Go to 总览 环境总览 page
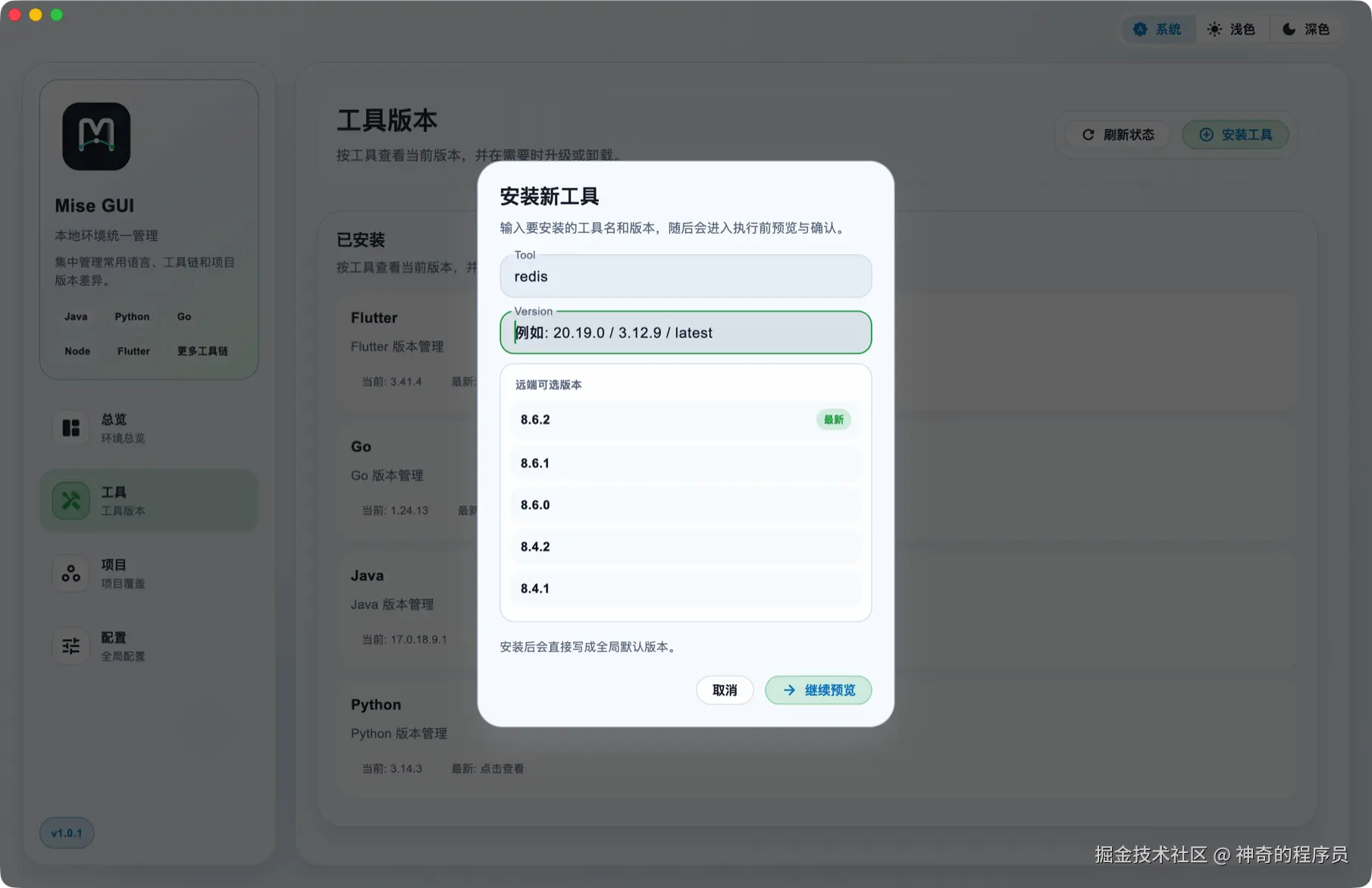Screen dimensions: 1372x888 coord(149,428)
